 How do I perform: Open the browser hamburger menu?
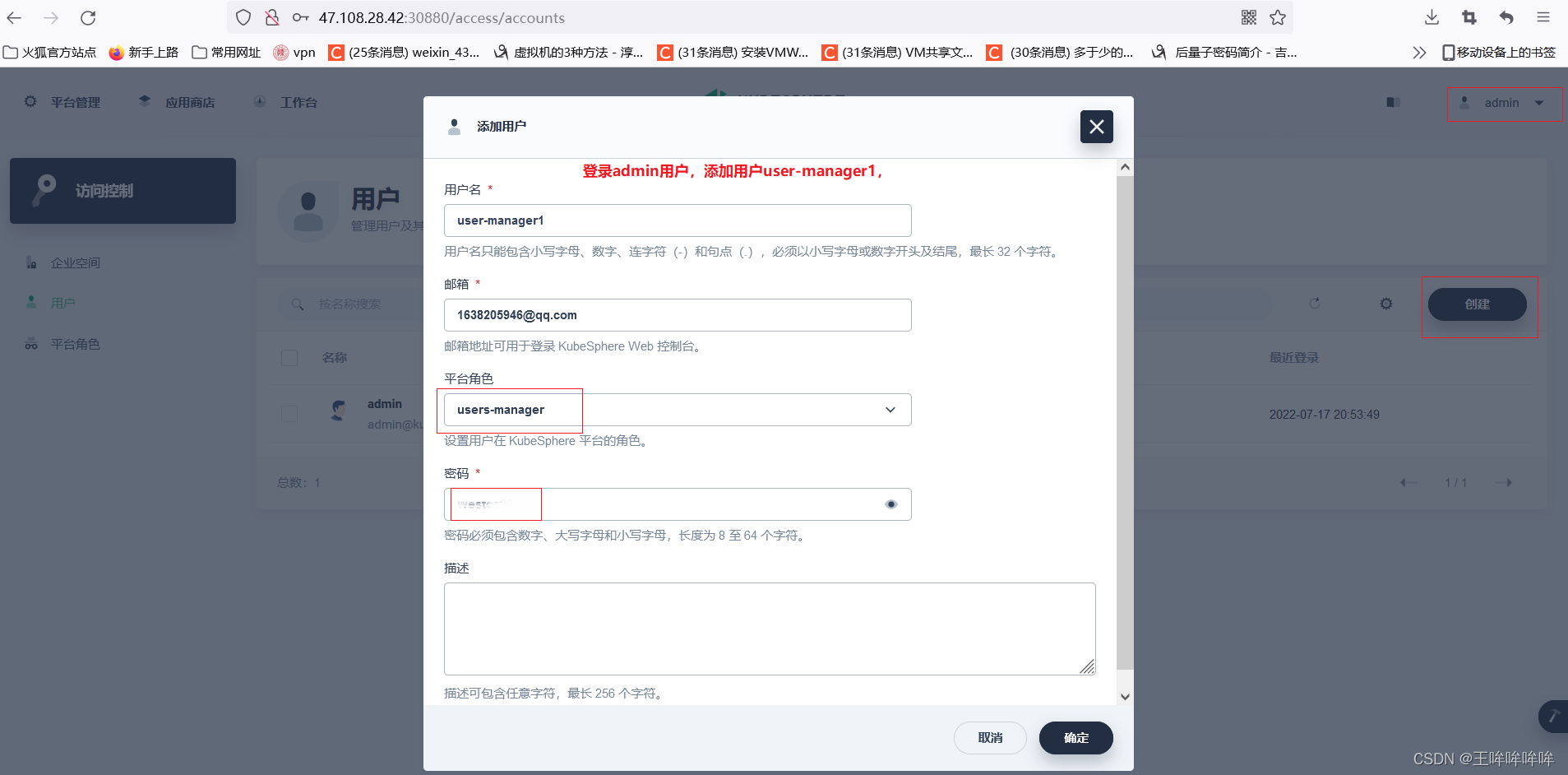[x=1543, y=17]
